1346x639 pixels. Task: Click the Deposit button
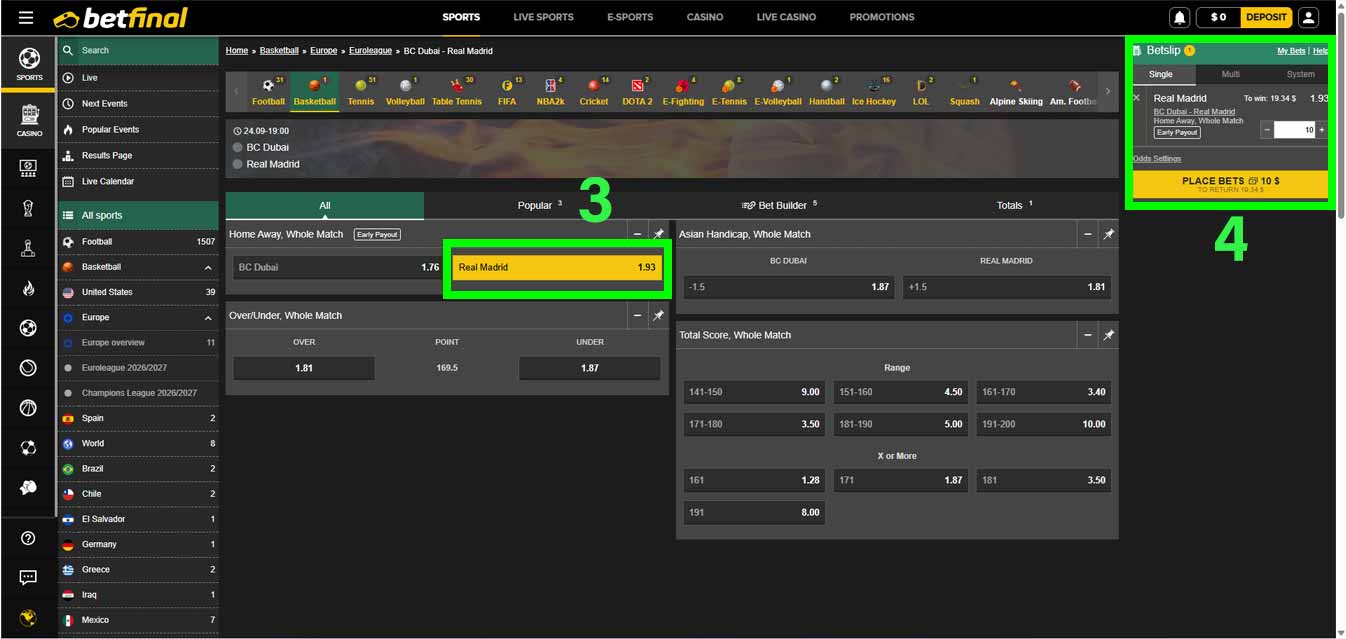click(1266, 17)
